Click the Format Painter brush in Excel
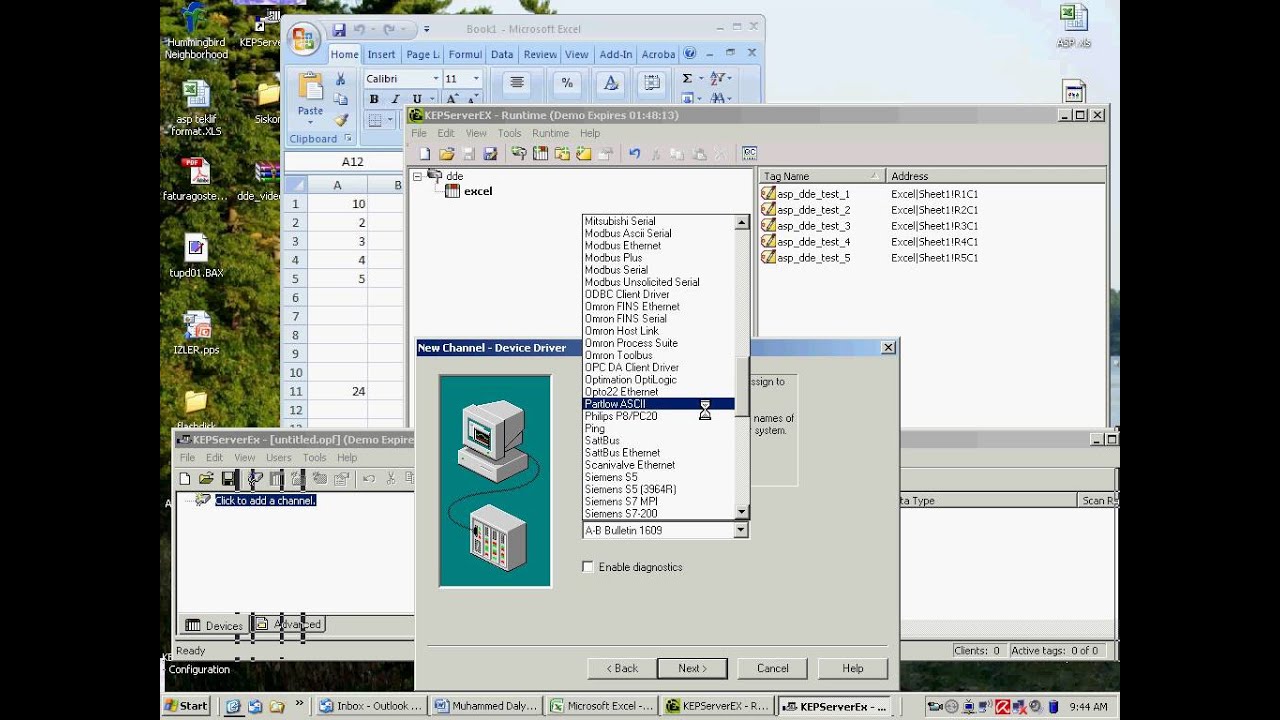Viewport: 1280px width, 720px height. pyautogui.click(x=341, y=119)
